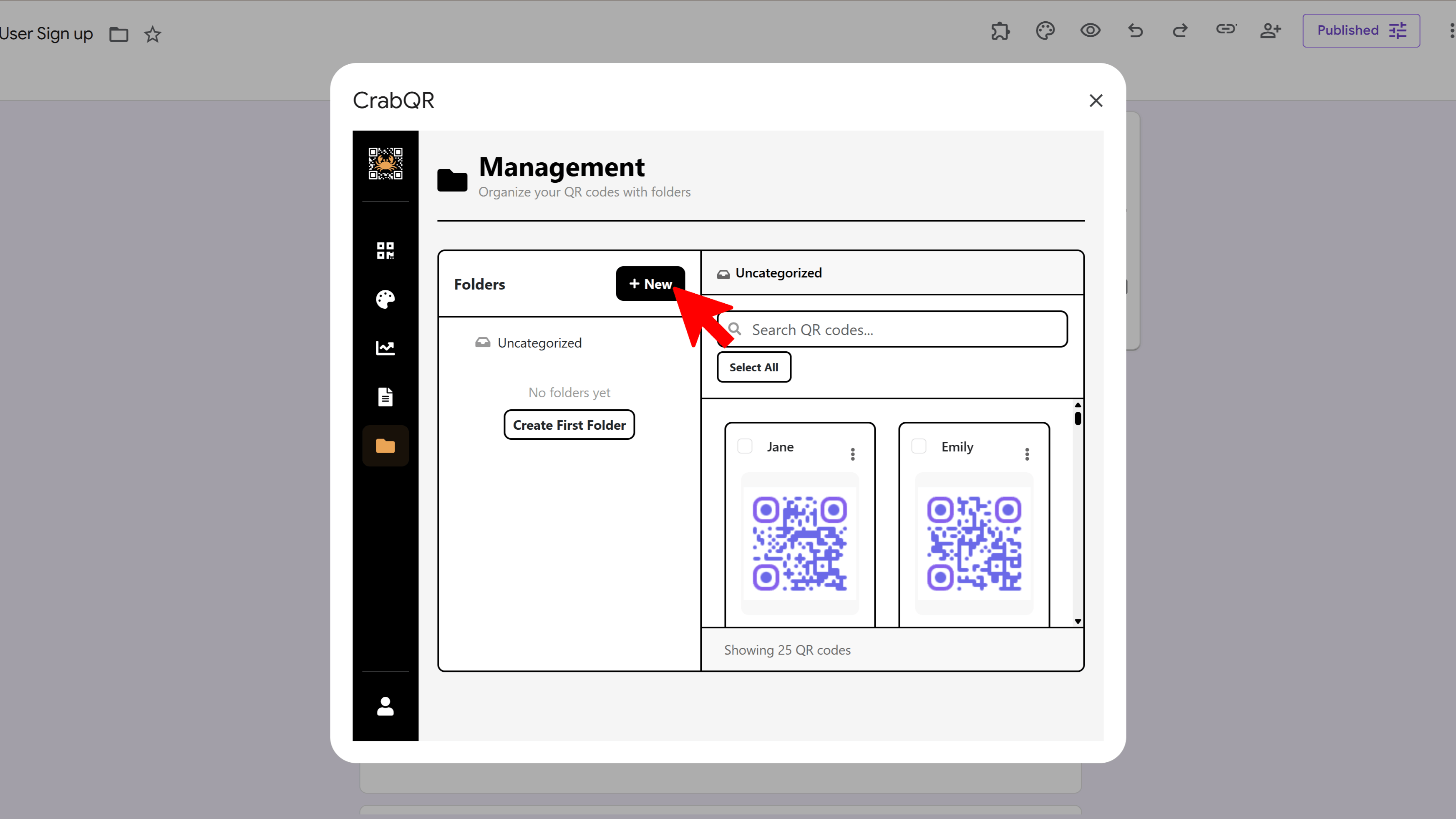Open the three-dot menu on Jane's card
The width and height of the screenshot is (1456, 819).
pyautogui.click(x=852, y=453)
